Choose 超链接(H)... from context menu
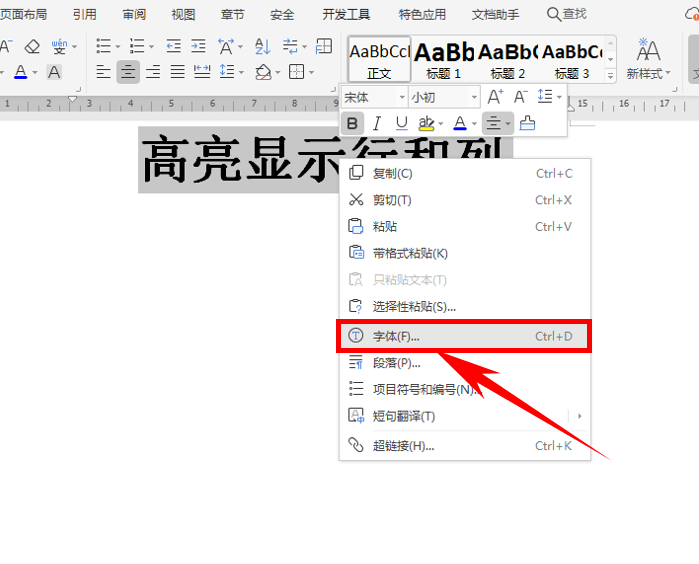The height and width of the screenshot is (564, 699). pos(465,445)
